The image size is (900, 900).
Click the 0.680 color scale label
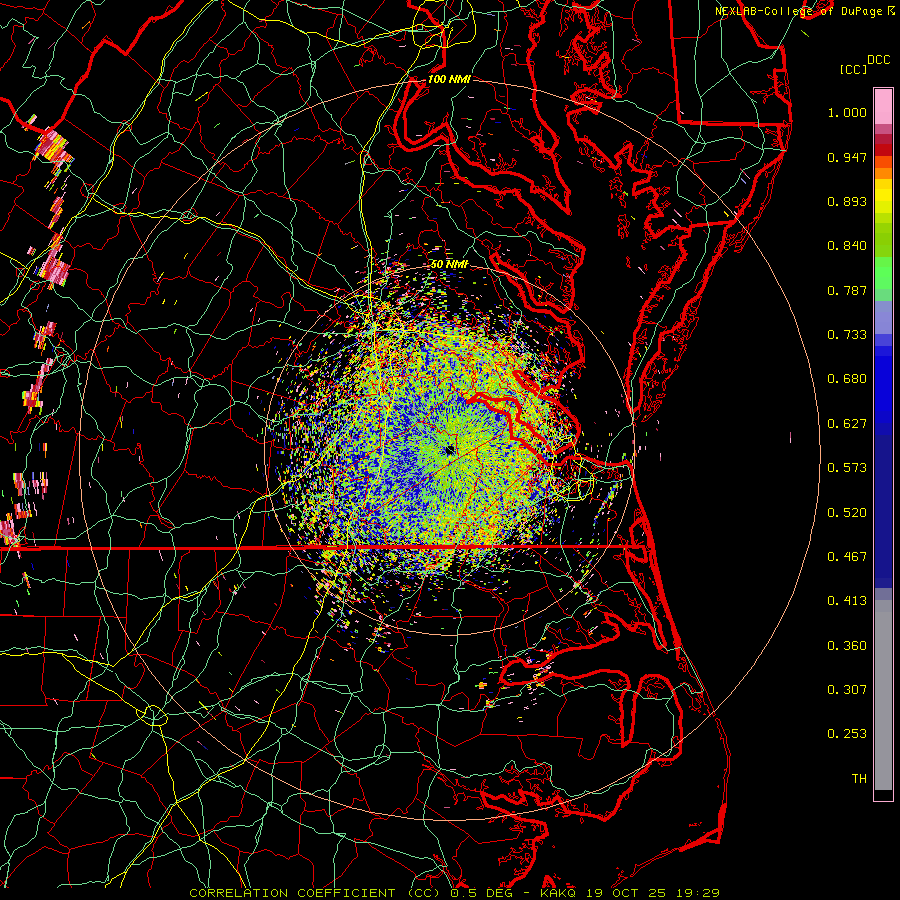point(847,379)
